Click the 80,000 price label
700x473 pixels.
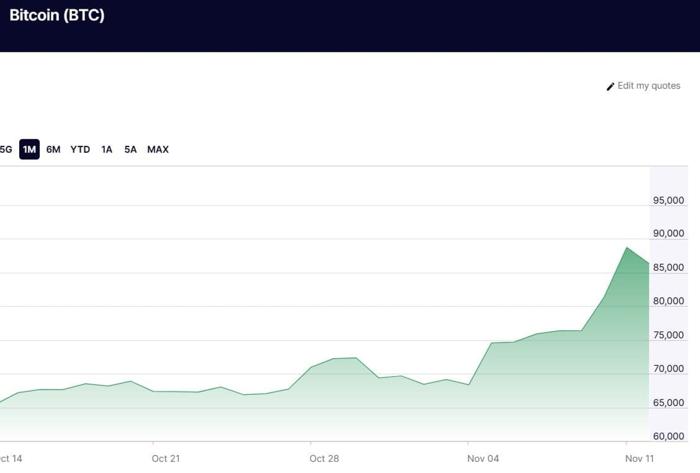click(x=668, y=301)
